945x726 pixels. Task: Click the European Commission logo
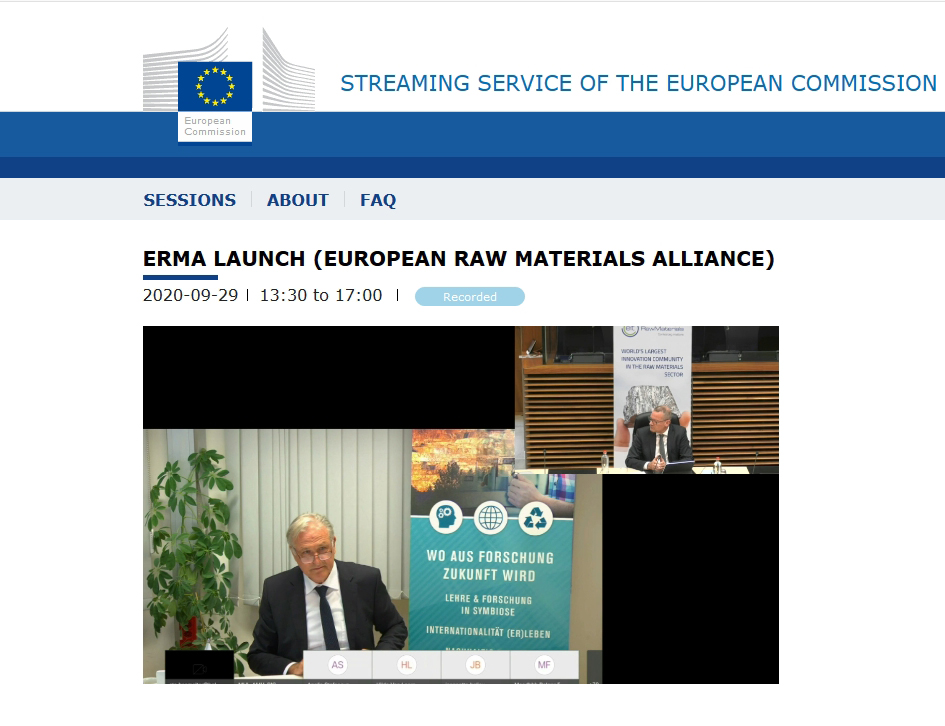click(228, 85)
